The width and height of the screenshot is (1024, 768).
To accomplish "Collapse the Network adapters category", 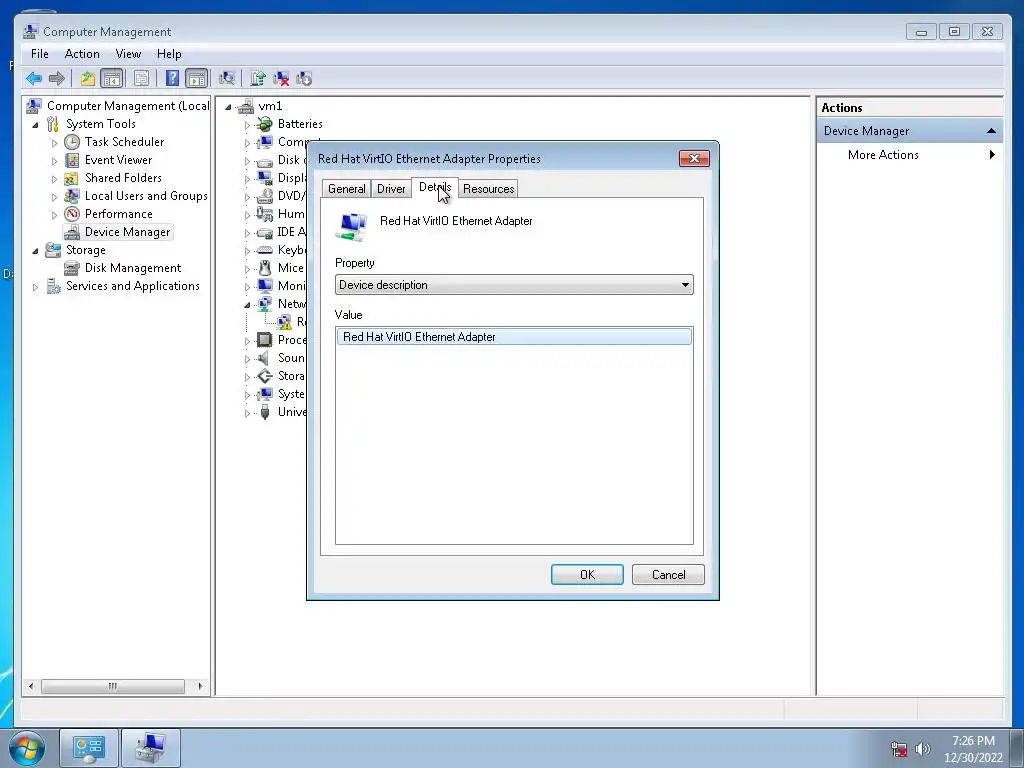I will (247, 304).
